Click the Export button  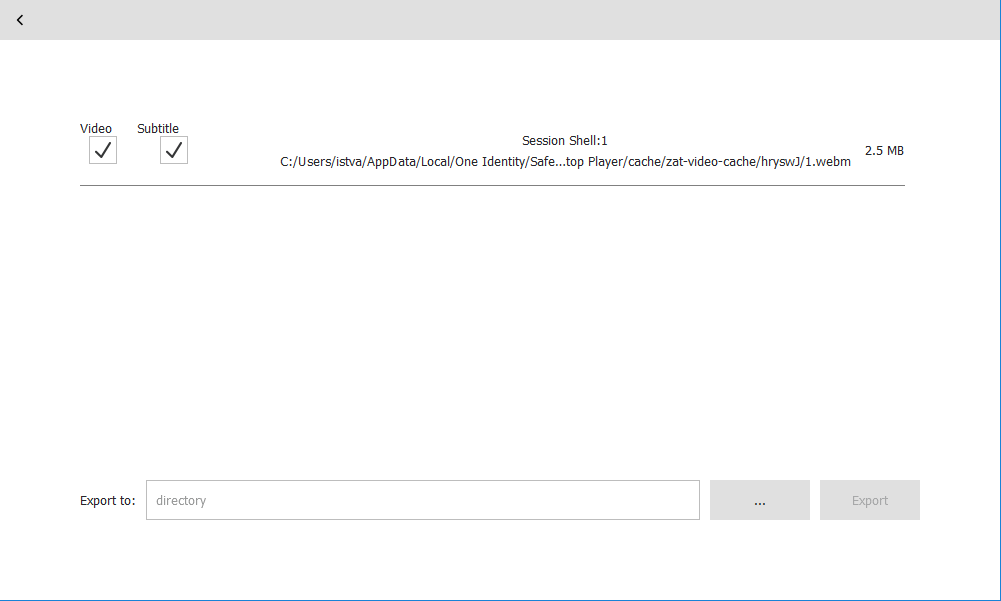pos(869,500)
